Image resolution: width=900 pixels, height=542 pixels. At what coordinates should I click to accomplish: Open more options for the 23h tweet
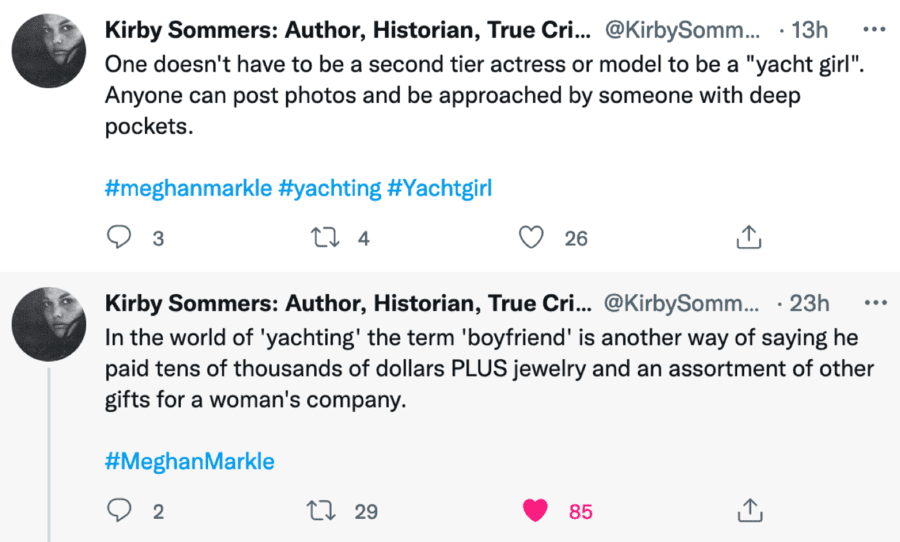click(875, 302)
